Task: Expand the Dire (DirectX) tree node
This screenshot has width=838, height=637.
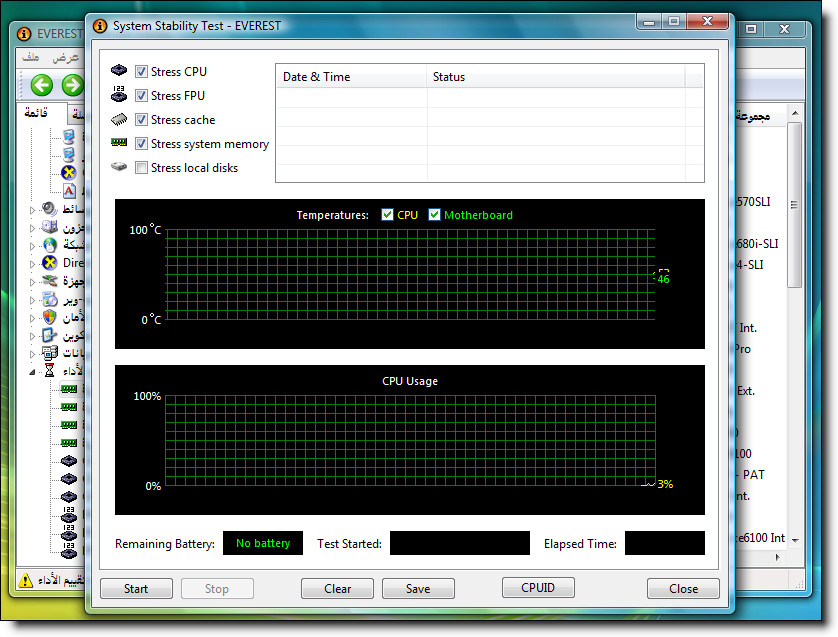Action: [x=32, y=264]
